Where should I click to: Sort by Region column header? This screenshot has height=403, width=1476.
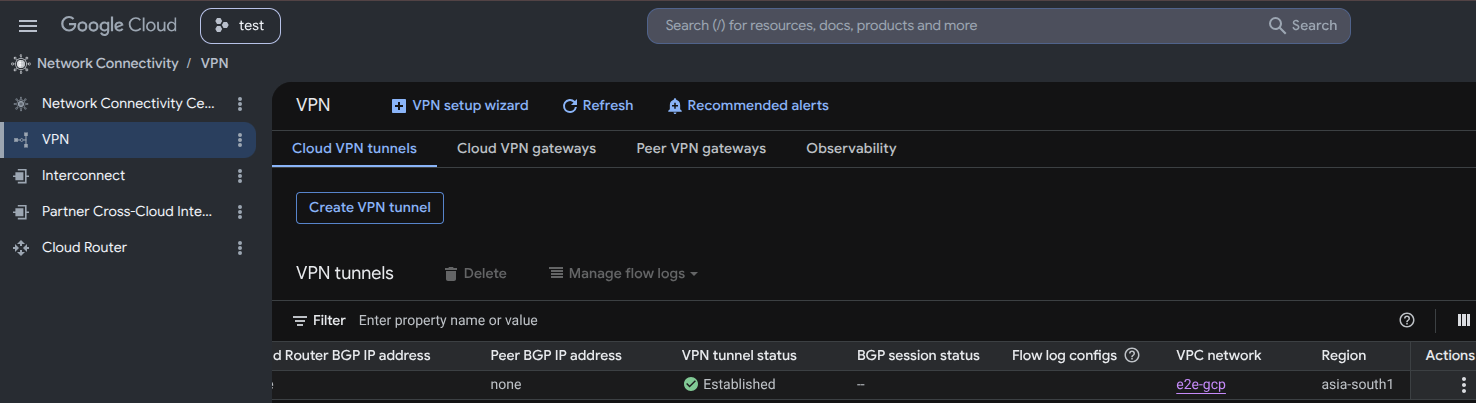[x=1343, y=355]
